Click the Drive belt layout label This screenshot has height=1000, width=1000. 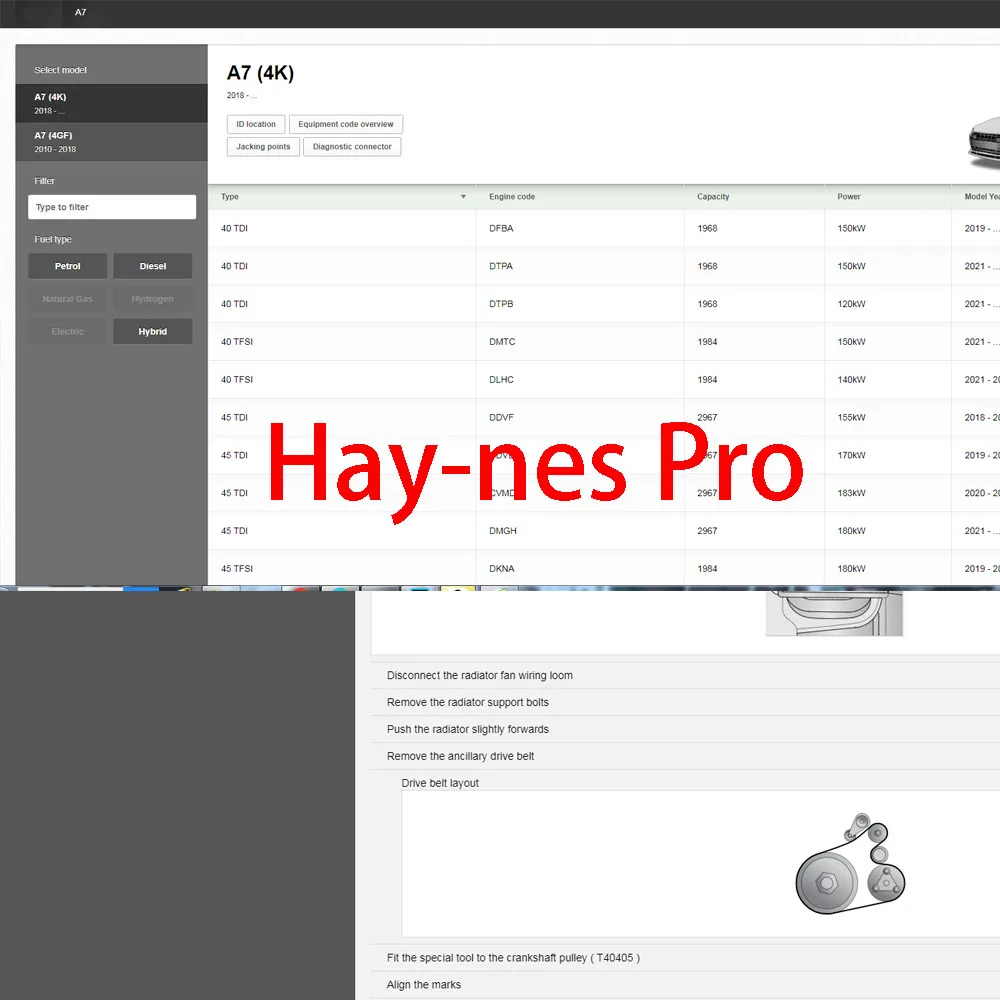(440, 783)
